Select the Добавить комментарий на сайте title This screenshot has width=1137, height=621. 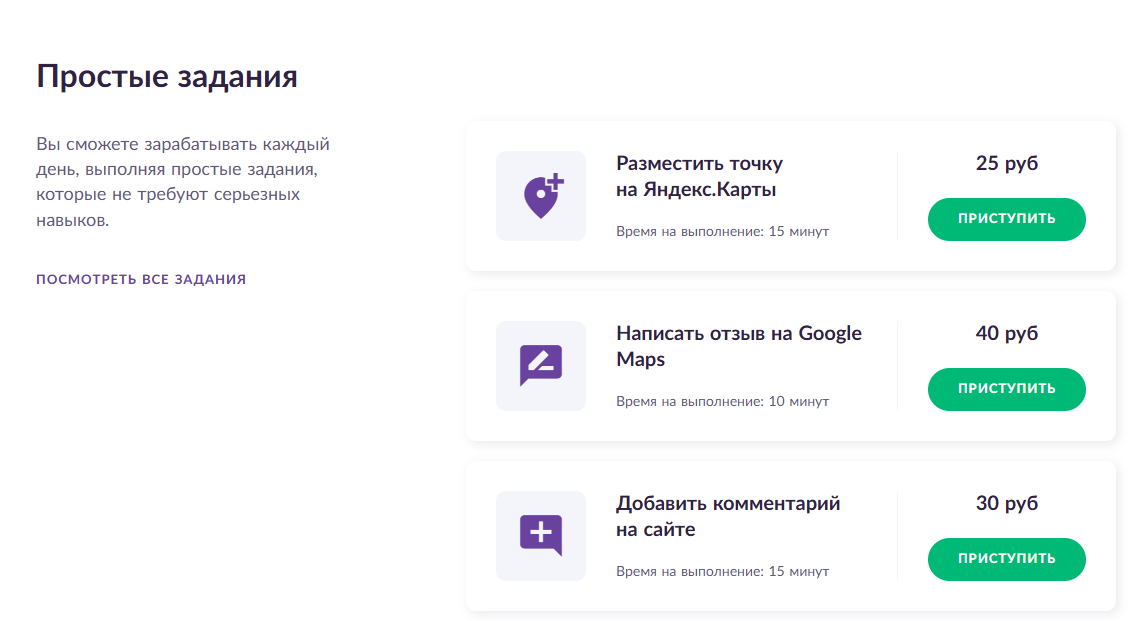point(728,516)
